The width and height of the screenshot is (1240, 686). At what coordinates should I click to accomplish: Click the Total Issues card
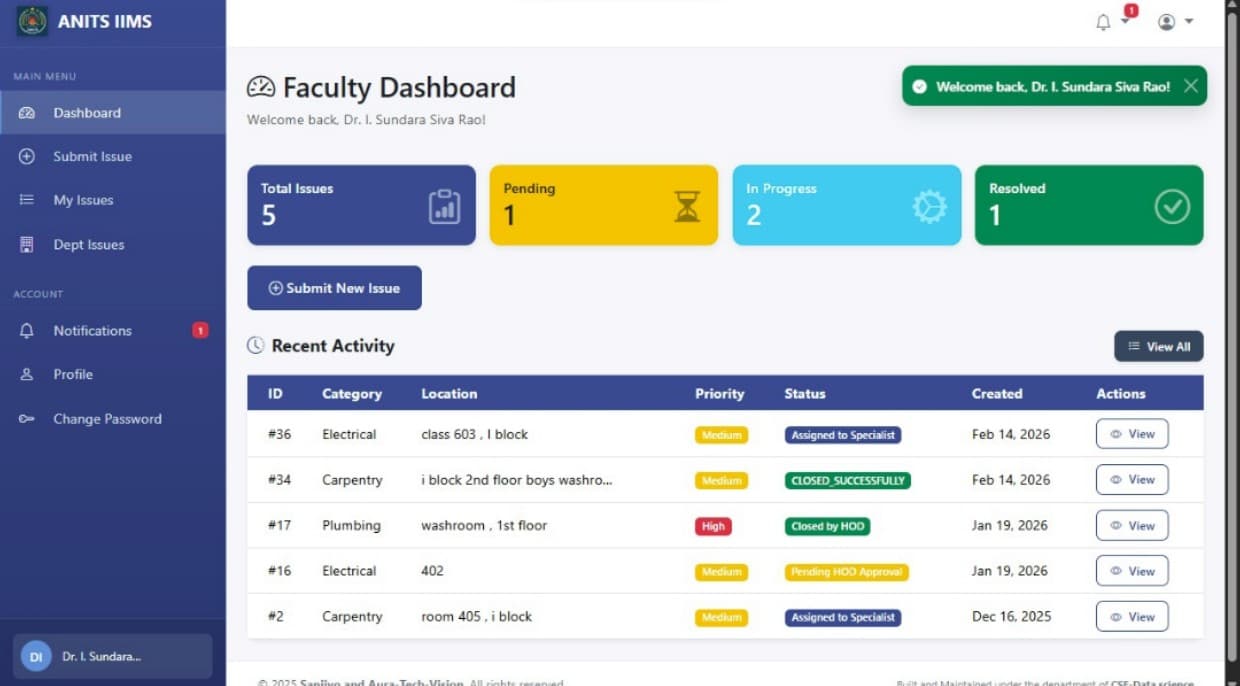(361, 205)
